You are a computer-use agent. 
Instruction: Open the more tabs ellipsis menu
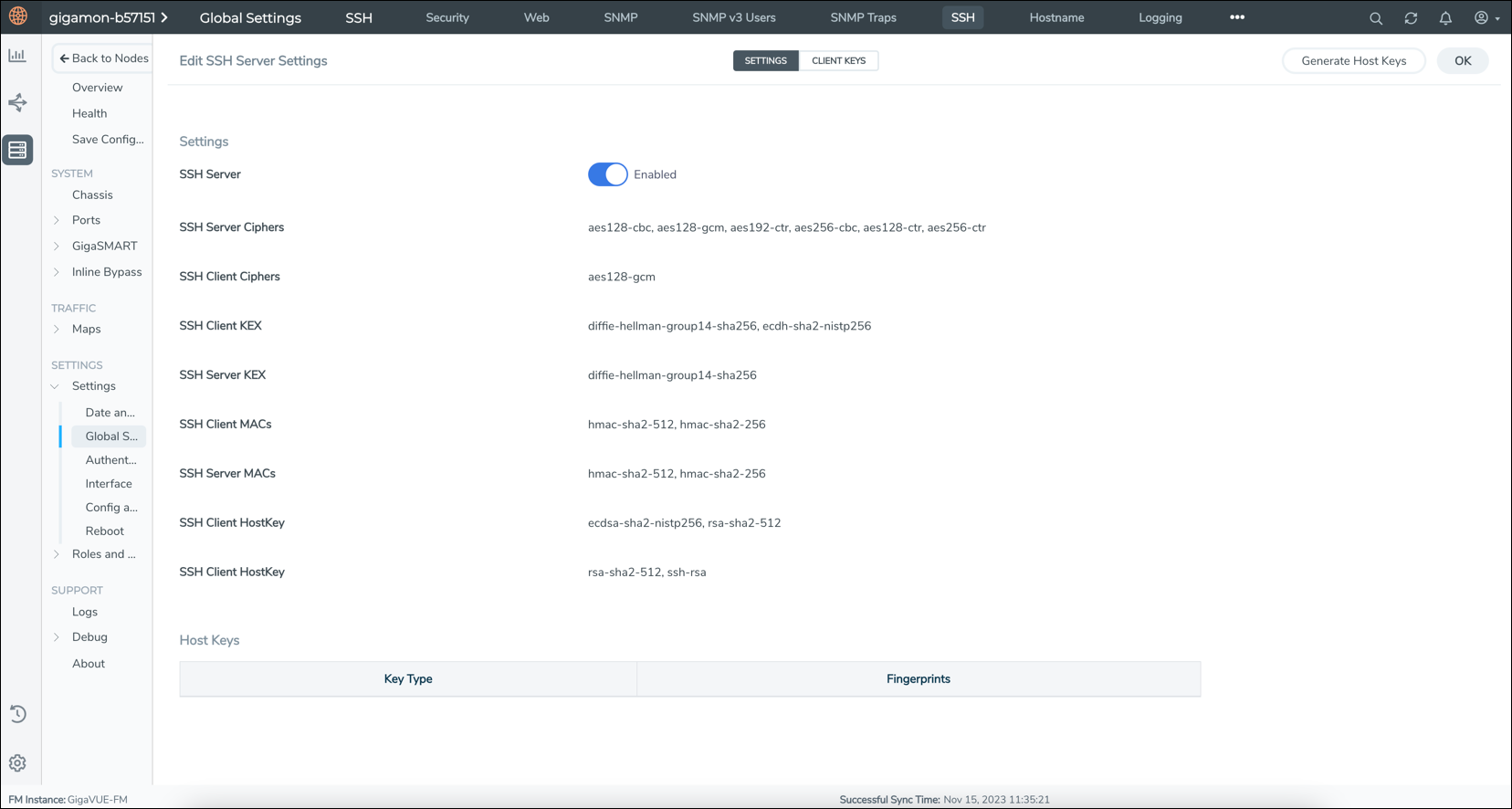pyautogui.click(x=1237, y=17)
